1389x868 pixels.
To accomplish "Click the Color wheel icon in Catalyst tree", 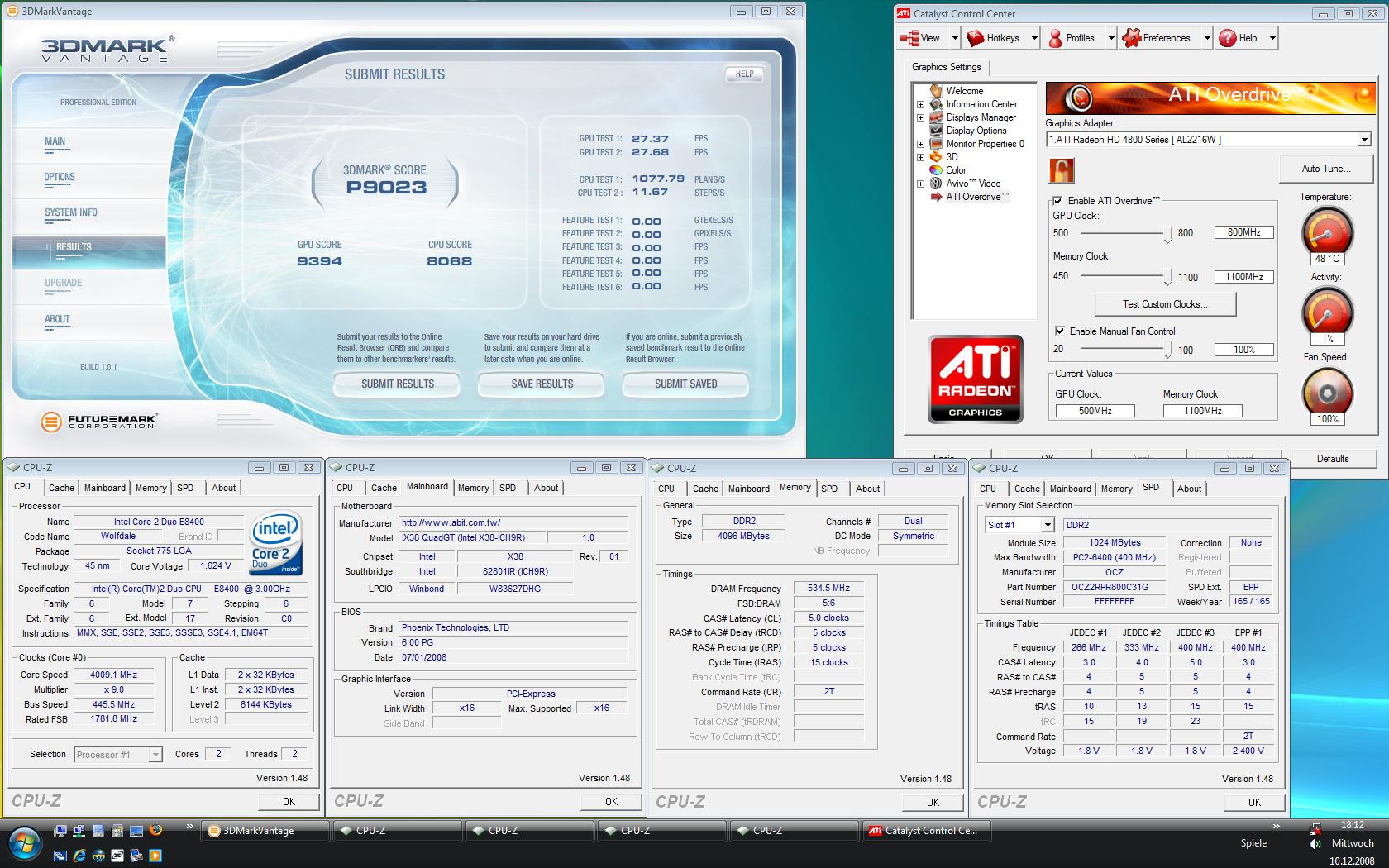I will pos(936,170).
